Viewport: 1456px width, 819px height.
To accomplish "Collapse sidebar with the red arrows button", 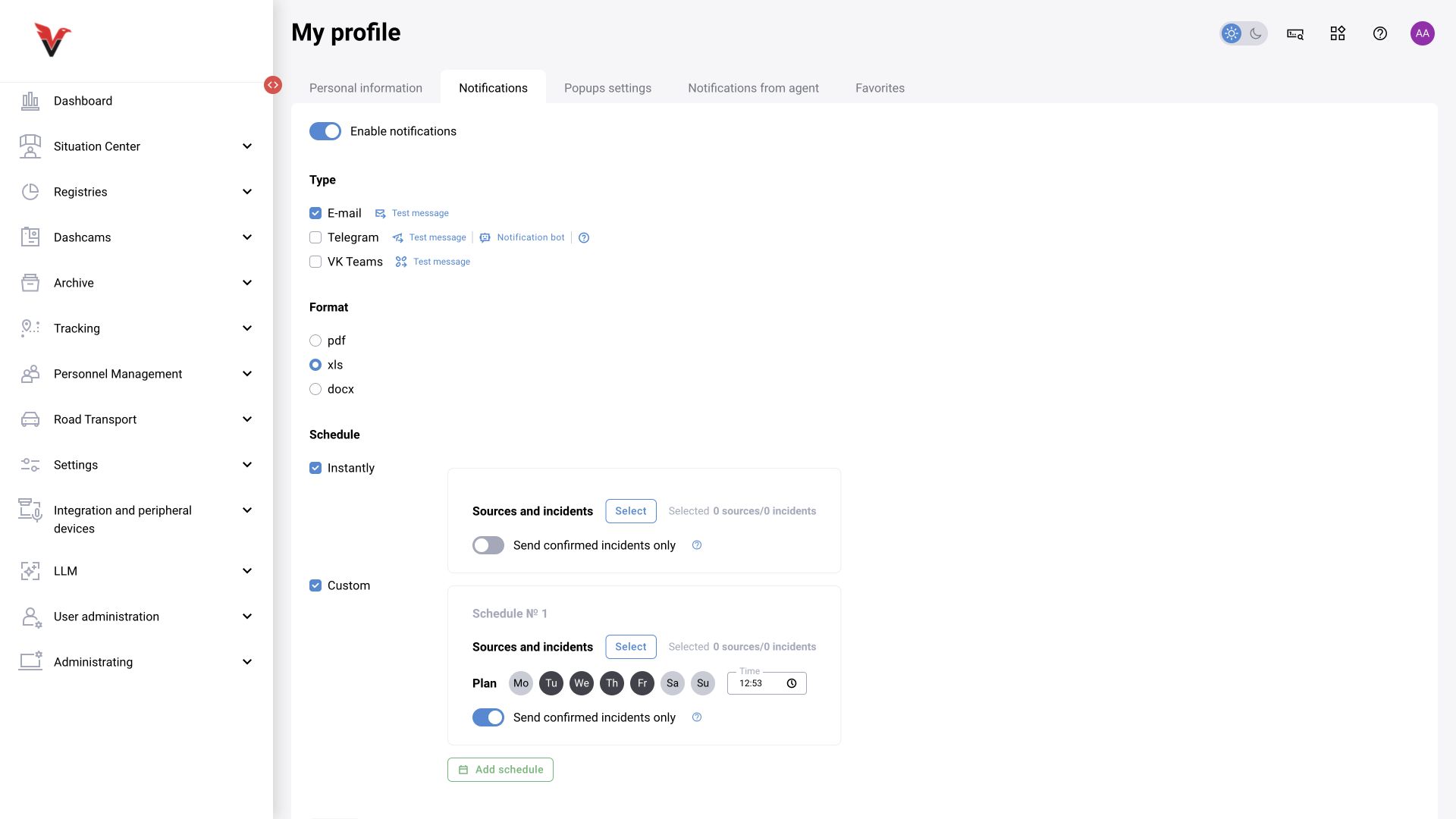I will pos(273,85).
